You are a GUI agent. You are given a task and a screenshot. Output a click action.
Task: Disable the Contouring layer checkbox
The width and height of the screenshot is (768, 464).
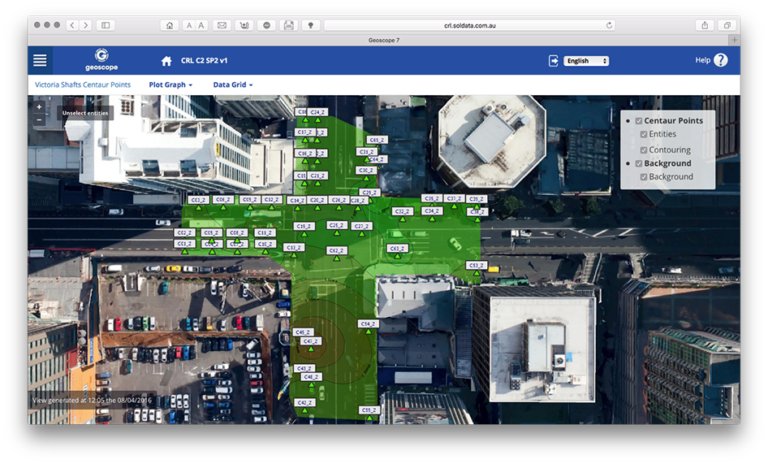point(644,150)
